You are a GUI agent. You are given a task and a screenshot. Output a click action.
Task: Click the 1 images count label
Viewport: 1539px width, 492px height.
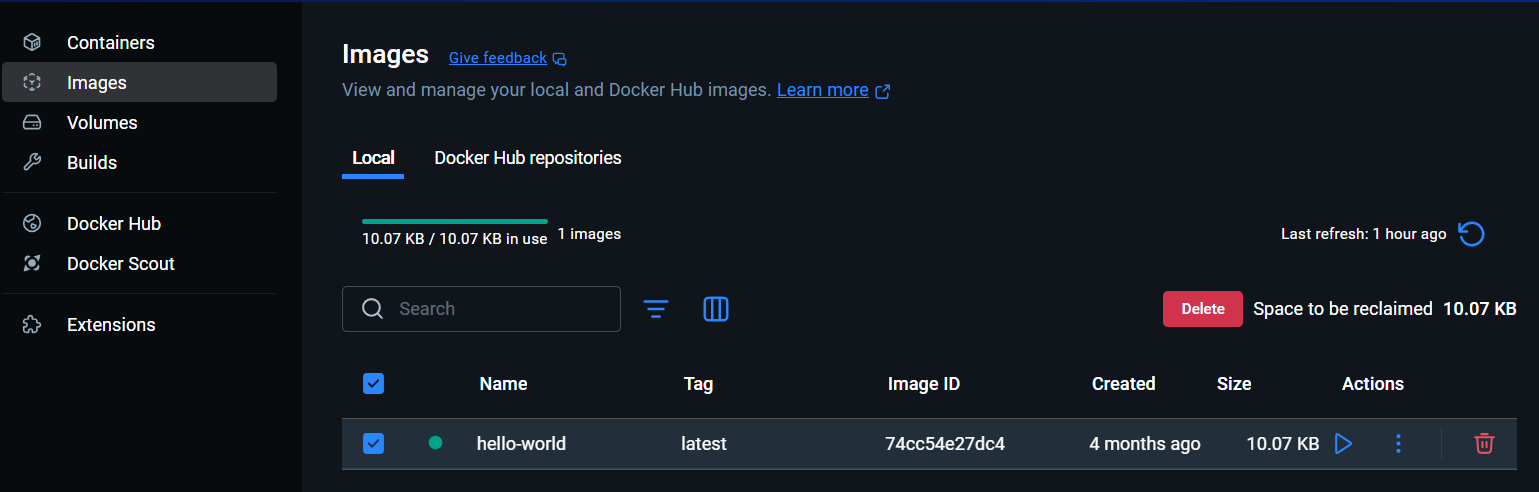[589, 234]
